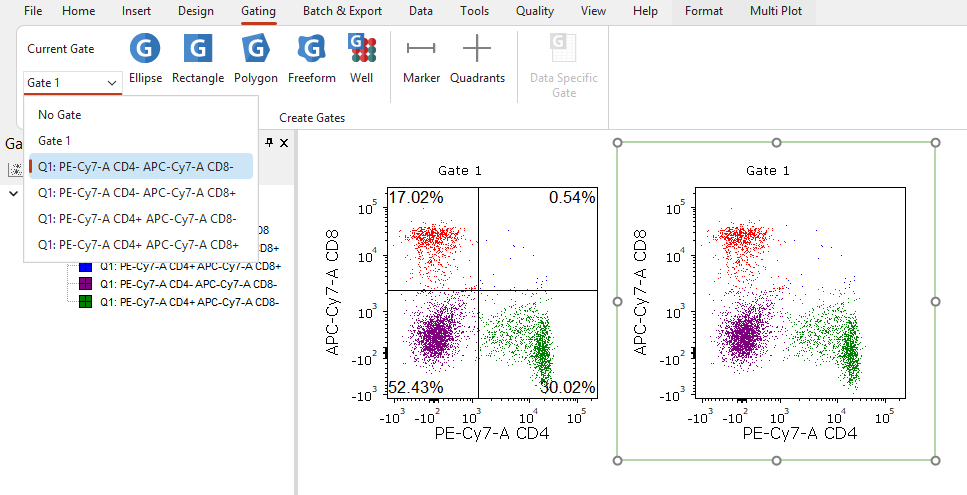Choose the Polygon gate tool
This screenshot has width=967, height=495.
(256, 58)
